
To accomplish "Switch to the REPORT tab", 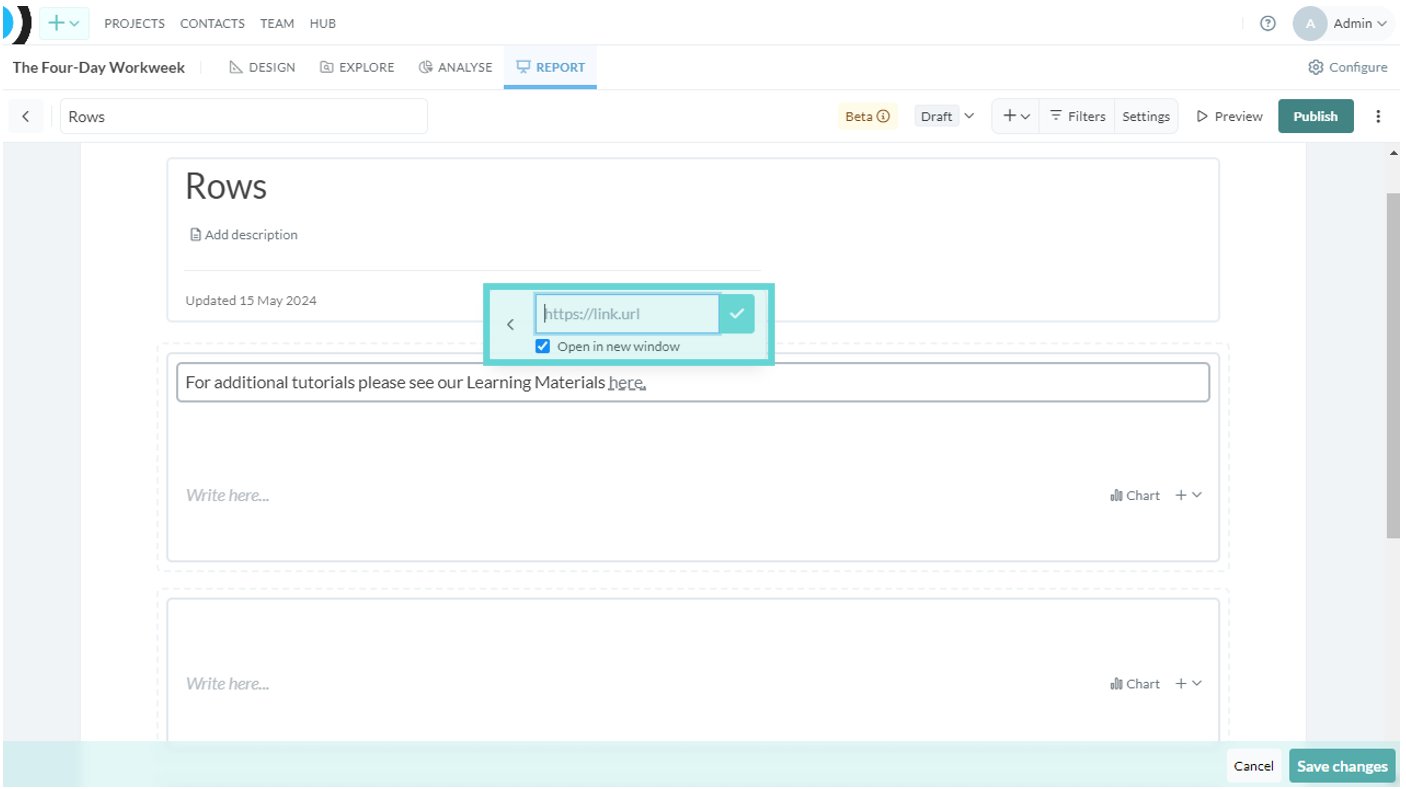I will click(x=550, y=67).
